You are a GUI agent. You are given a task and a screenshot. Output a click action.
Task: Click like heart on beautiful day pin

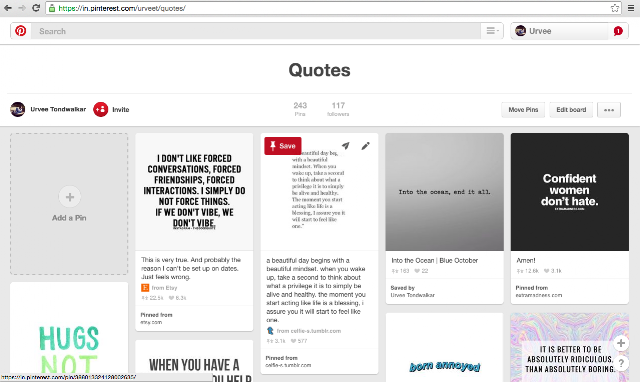click(x=293, y=341)
